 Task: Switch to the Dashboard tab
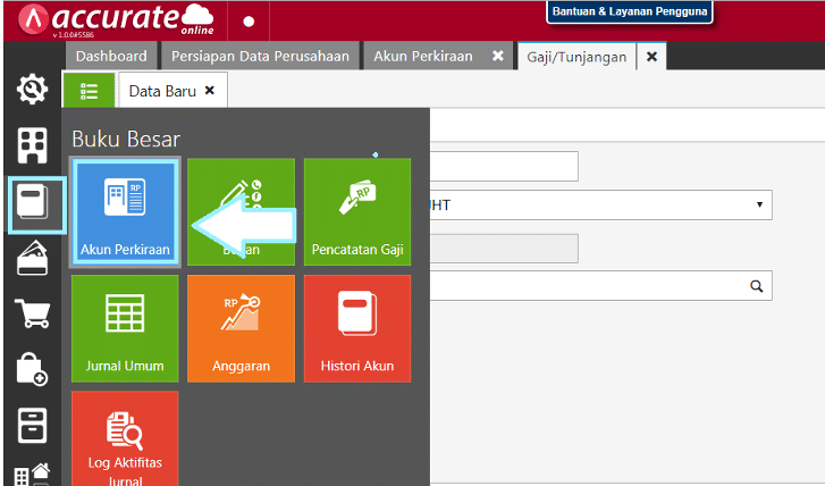pyautogui.click(x=111, y=56)
